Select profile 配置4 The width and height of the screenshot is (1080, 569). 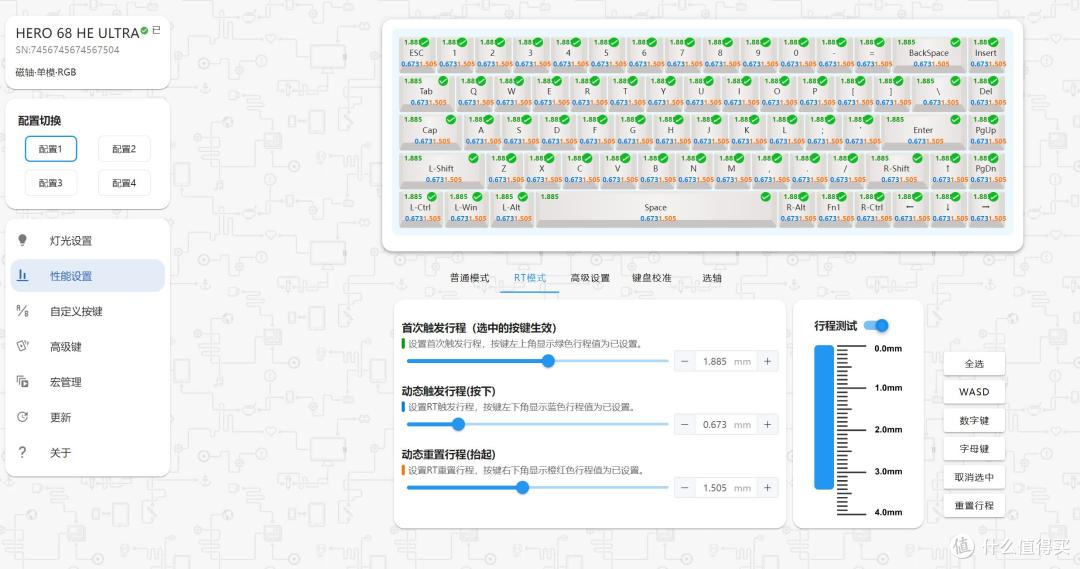[124, 183]
